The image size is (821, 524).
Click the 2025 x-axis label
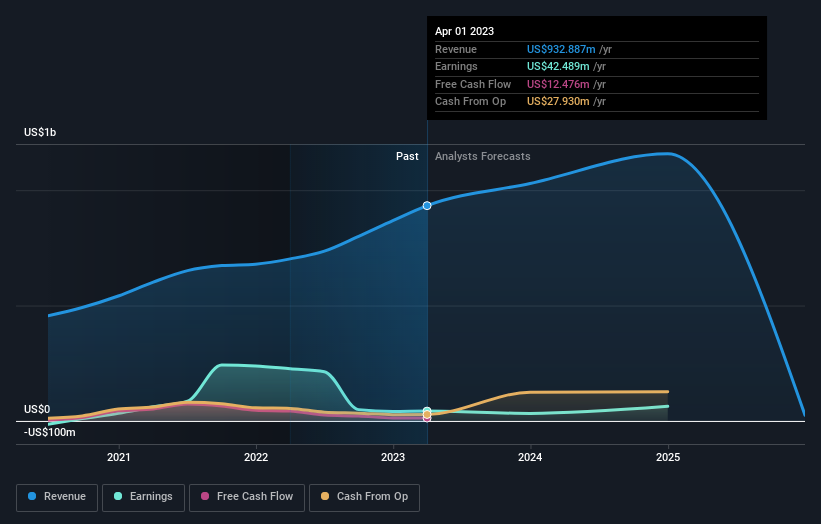click(x=668, y=458)
